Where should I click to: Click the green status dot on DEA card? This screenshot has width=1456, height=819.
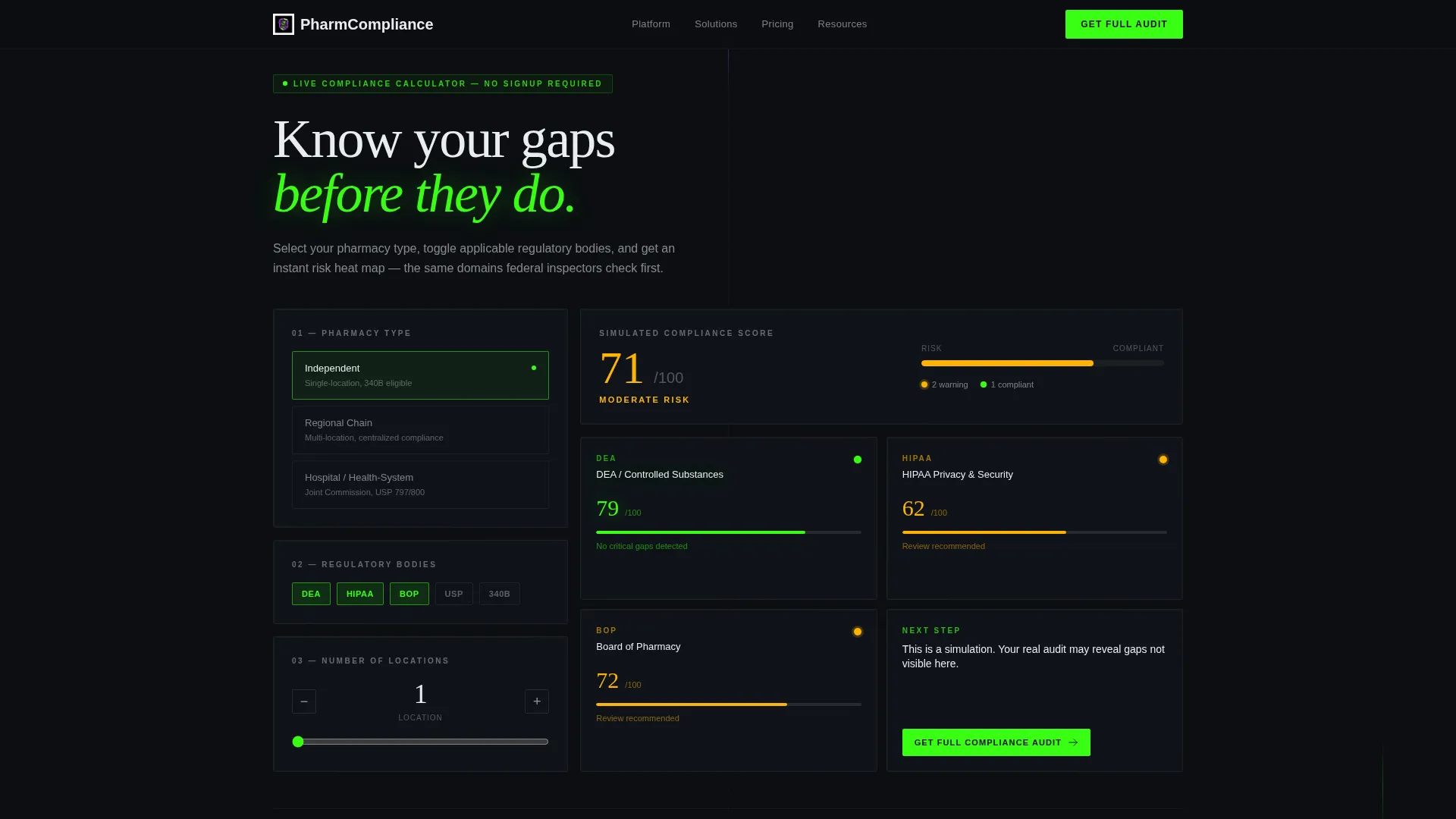pyautogui.click(x=858, y=460)
